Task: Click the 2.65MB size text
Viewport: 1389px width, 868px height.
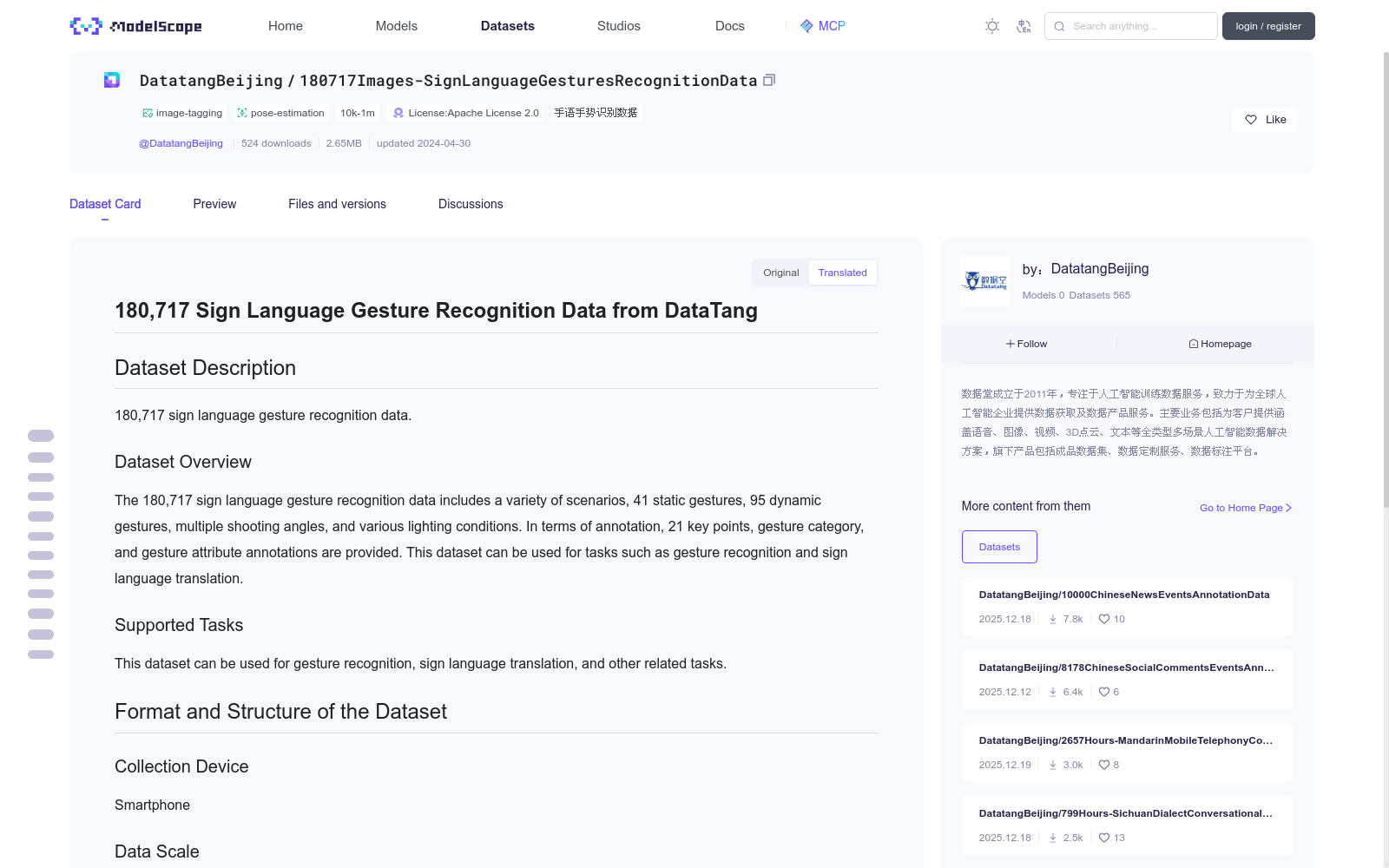Action: pyautogui.click(x=344, y=143)
